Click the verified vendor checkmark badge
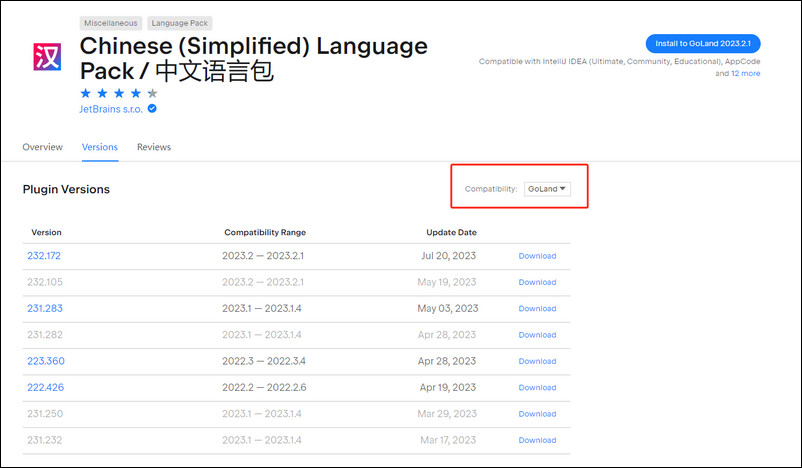 (x=152, y=108)
